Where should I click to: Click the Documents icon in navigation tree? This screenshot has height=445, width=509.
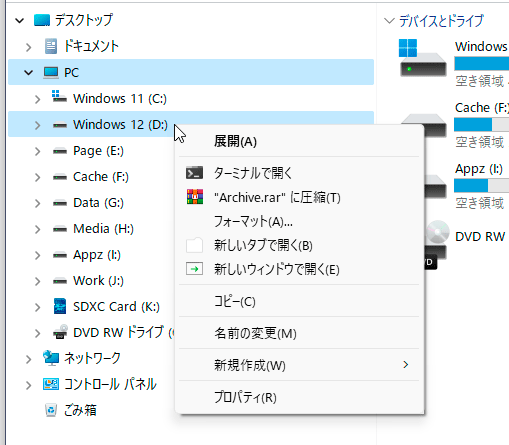point(51,46)
